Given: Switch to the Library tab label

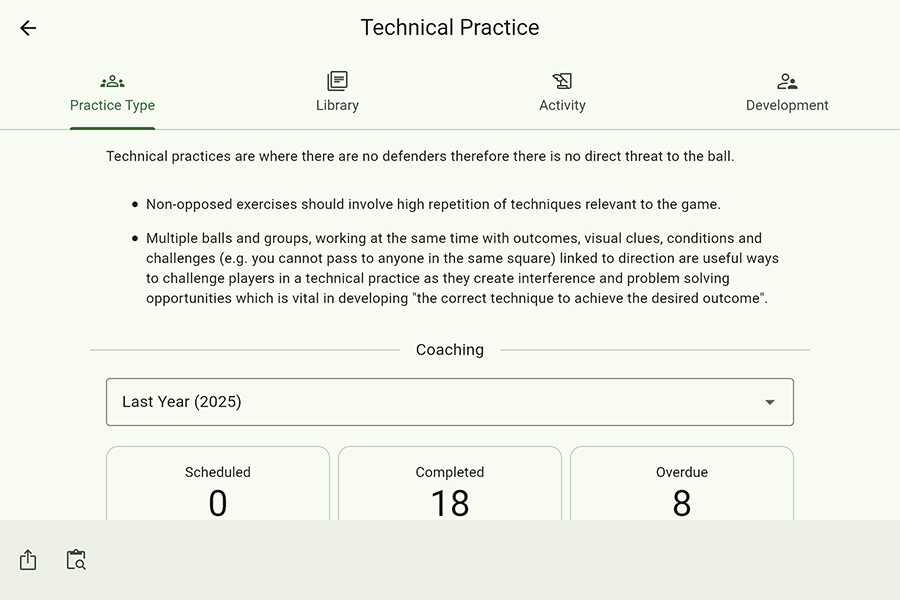Looking at the screenshot, I should coord(337,105).
